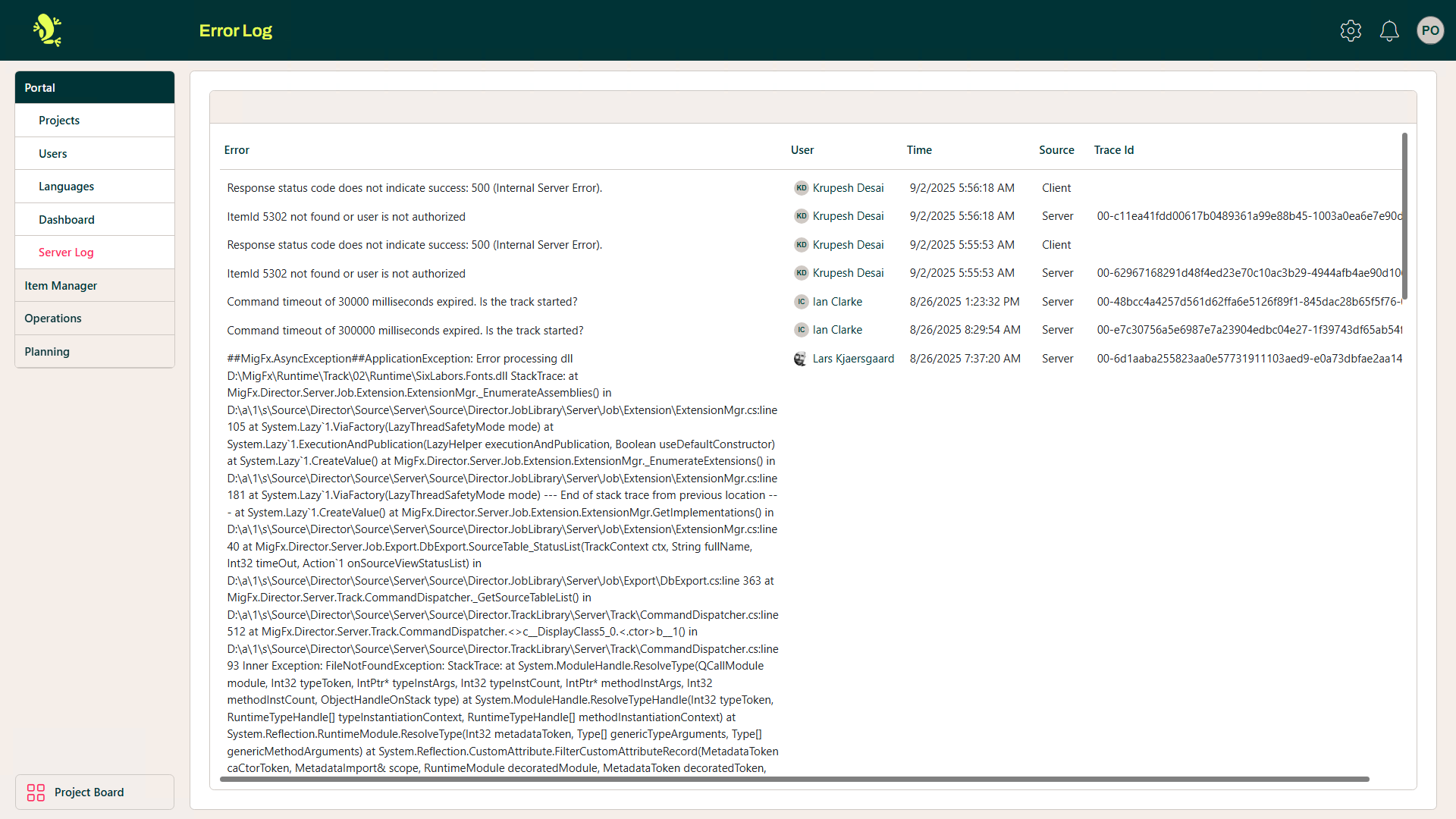Click the vertical scrollbar of error table
This screenshot has height=819, width=1456.
[x=1404, y=216]
